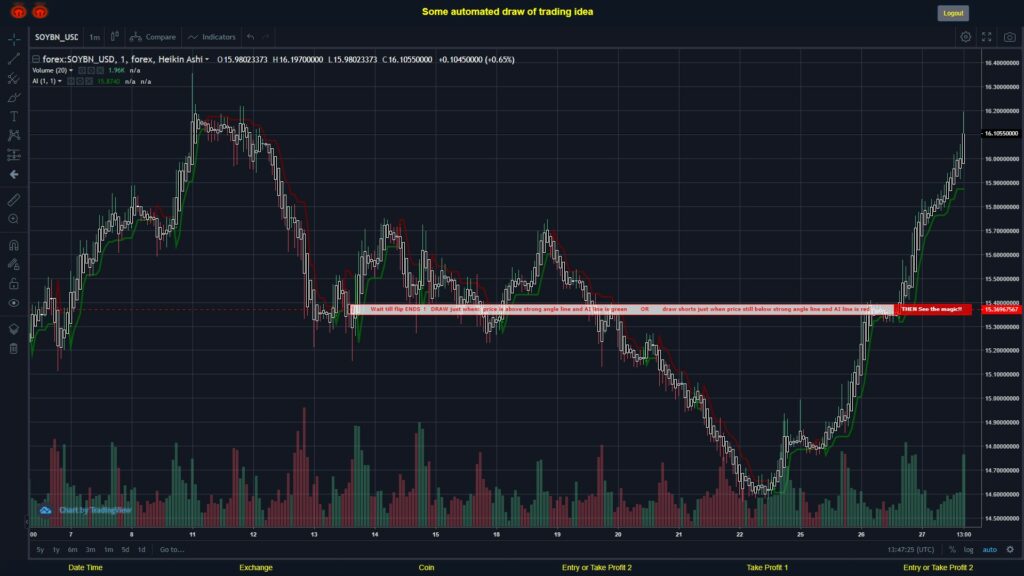Image resolution: width=1024 pixels, height=576 pixels.
Task: Click the THEN See the magic red label
Action: (932, 309)
